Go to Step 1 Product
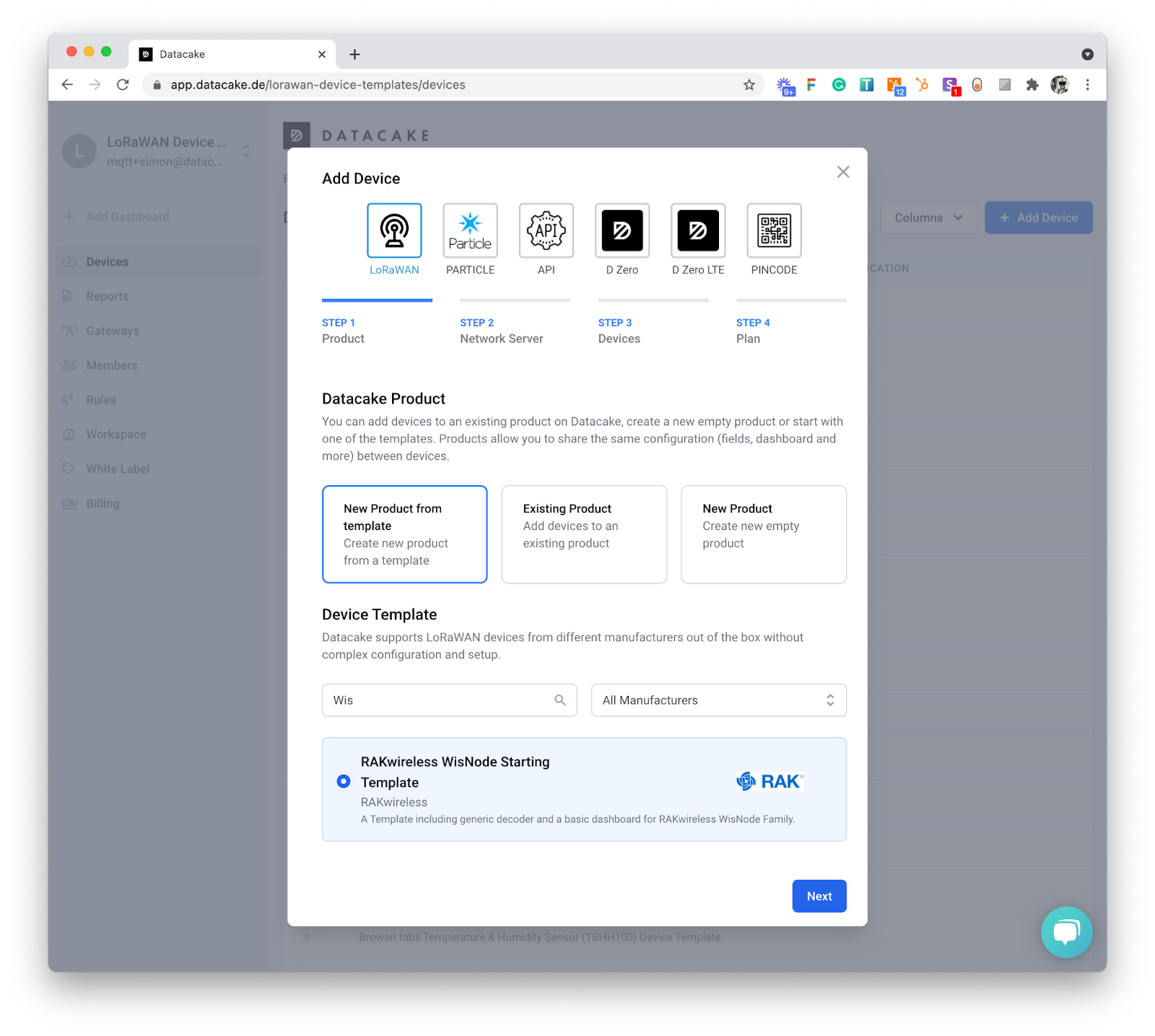Screen dimensions: 1155x1036 [x=377, y=323]
